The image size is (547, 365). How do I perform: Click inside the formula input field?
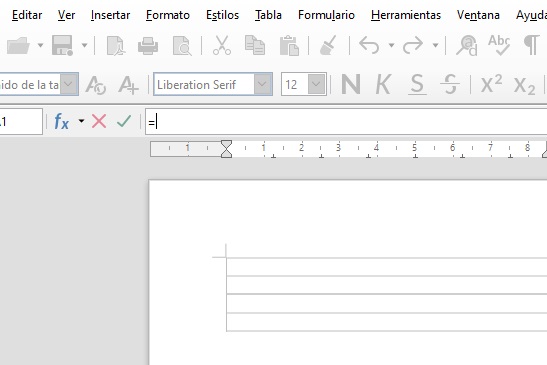point(346,122)
